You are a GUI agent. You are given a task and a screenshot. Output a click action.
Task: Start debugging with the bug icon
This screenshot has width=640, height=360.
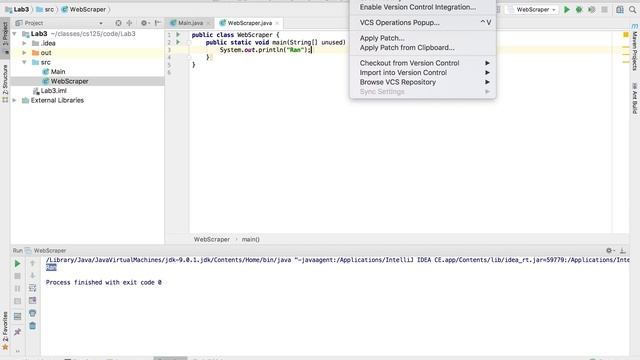(x=579, y=9)
